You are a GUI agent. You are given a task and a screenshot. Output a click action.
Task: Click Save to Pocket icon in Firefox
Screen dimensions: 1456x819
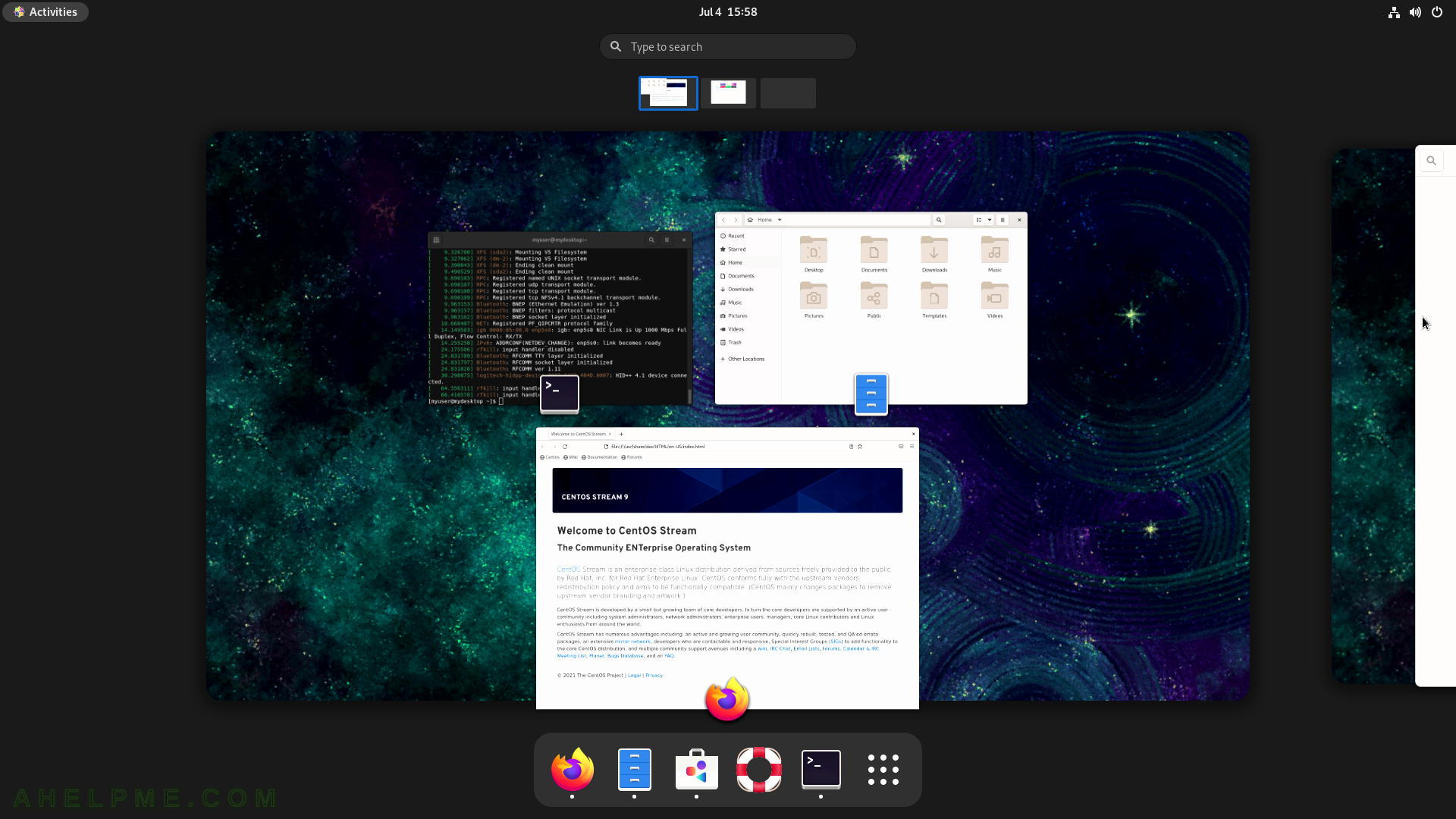[x=901, y=447]
